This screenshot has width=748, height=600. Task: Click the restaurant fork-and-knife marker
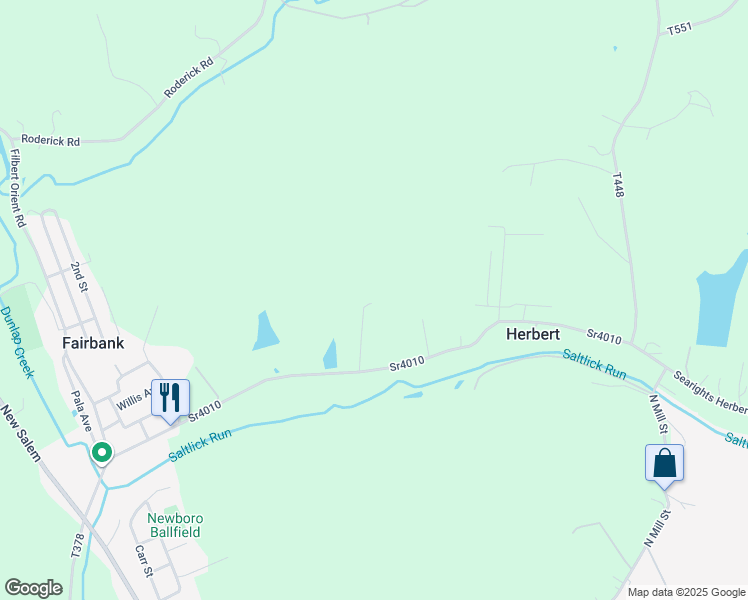click(x=170, y=401)
